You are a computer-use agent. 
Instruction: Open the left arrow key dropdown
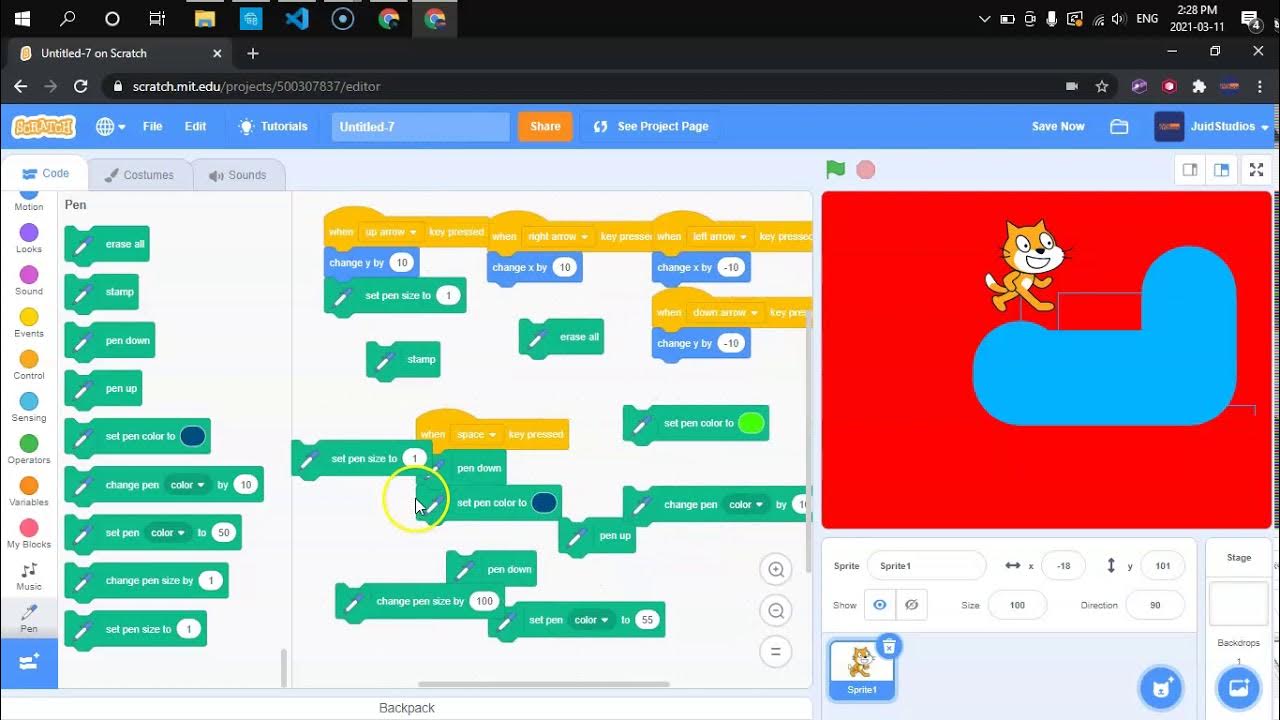[719, 237]
